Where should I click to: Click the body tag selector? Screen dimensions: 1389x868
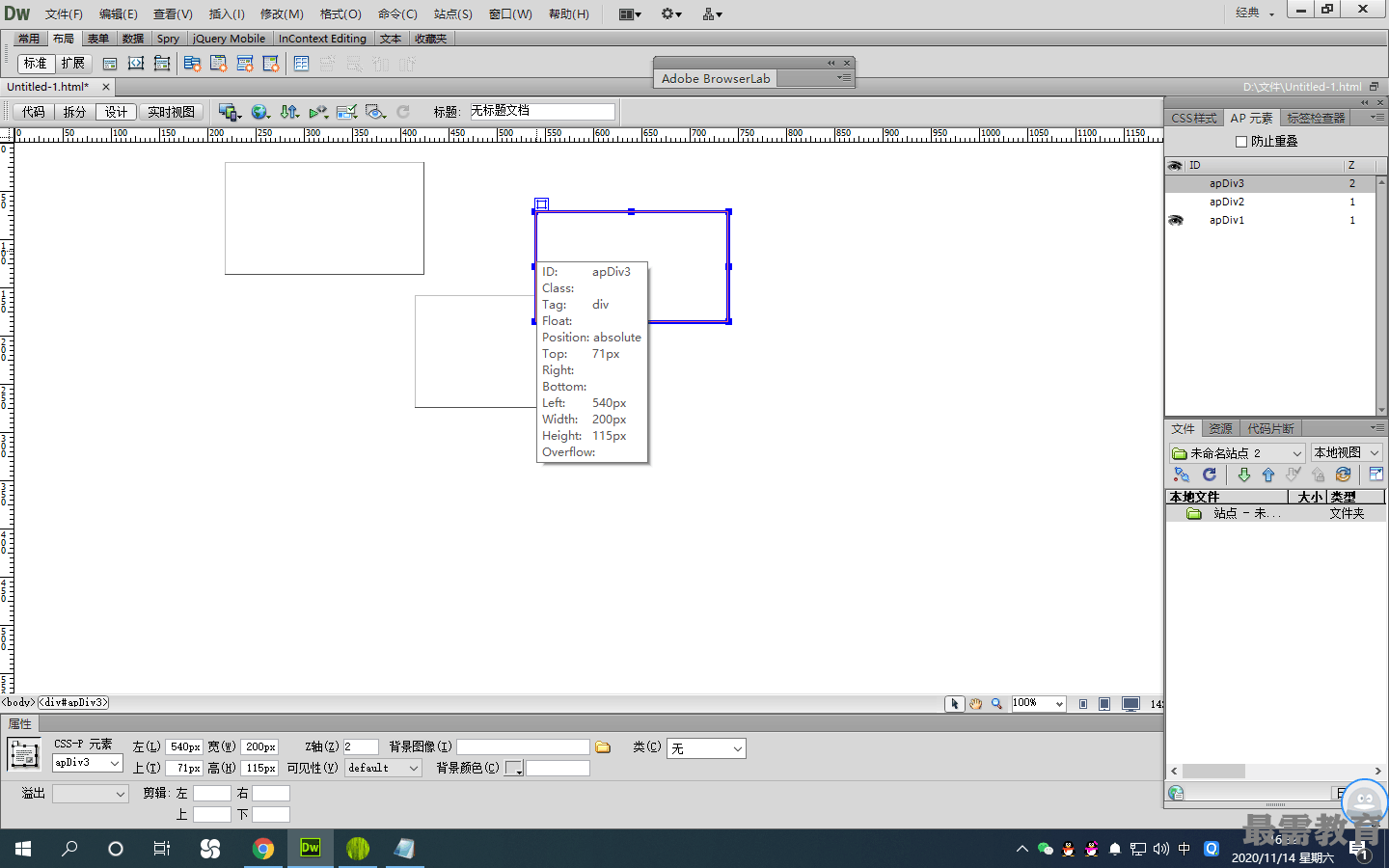[x=18, y=703]
